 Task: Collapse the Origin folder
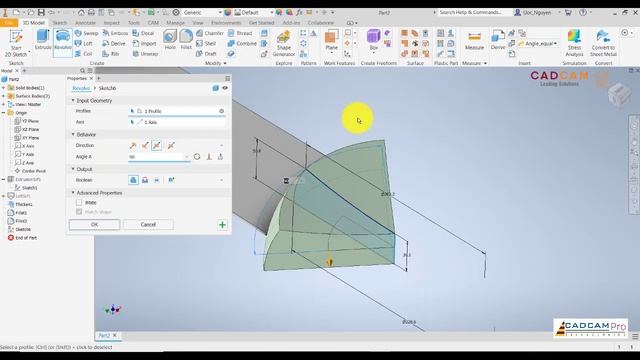tap(4, 113)
